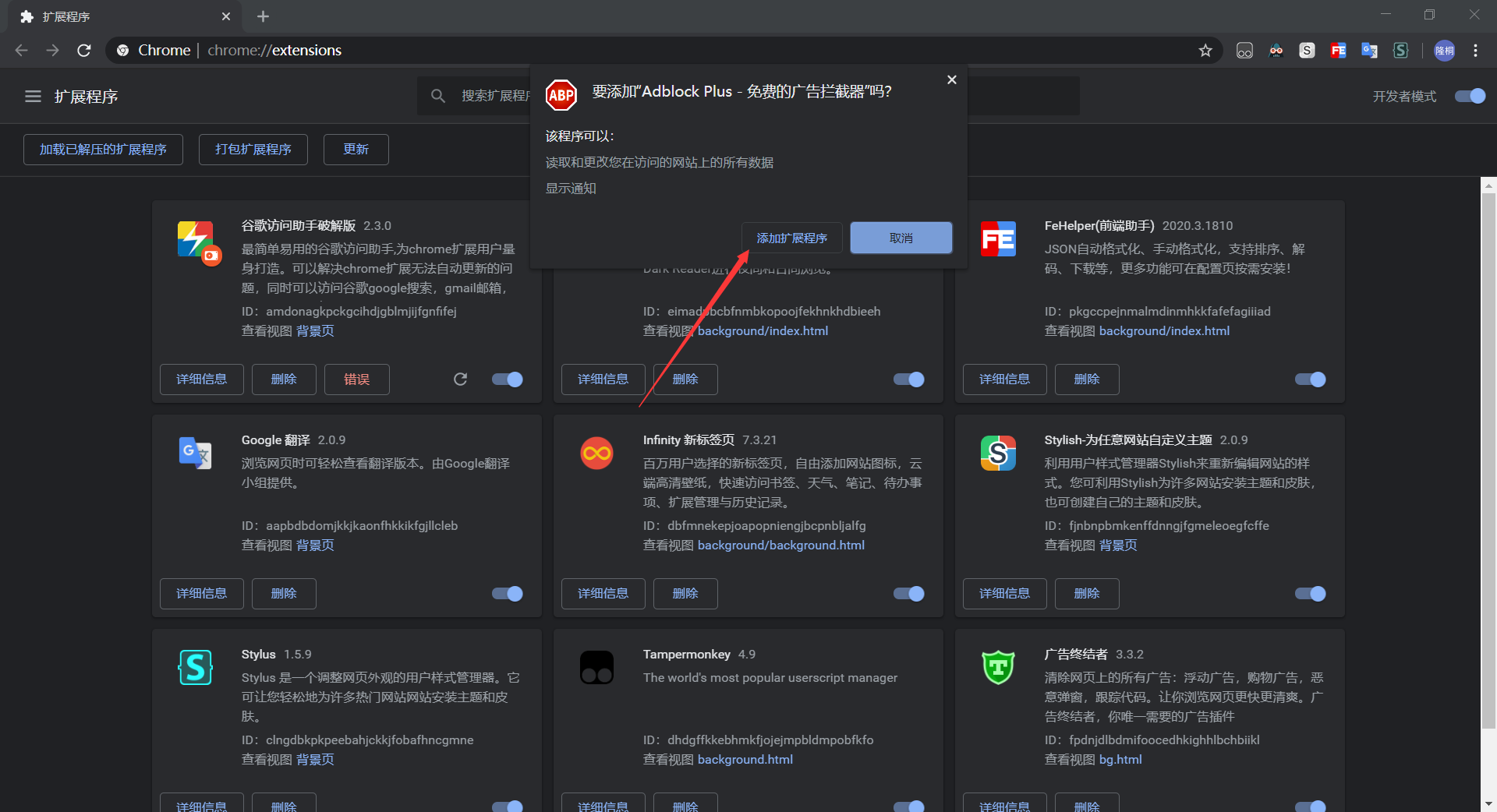Open background/background.html link for Infinity

(781, 545)
